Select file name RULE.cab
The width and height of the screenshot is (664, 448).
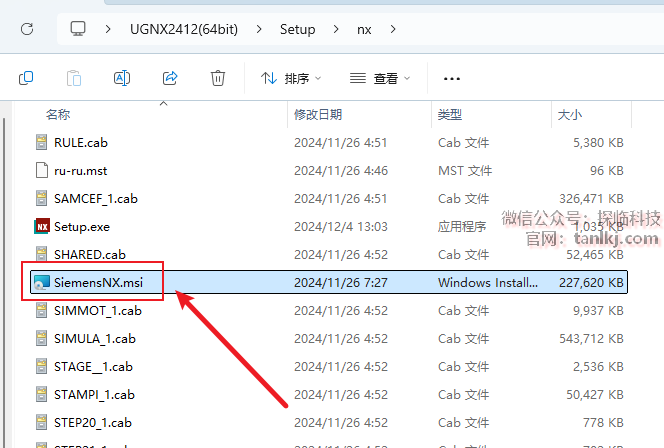(x=81, y=143)
